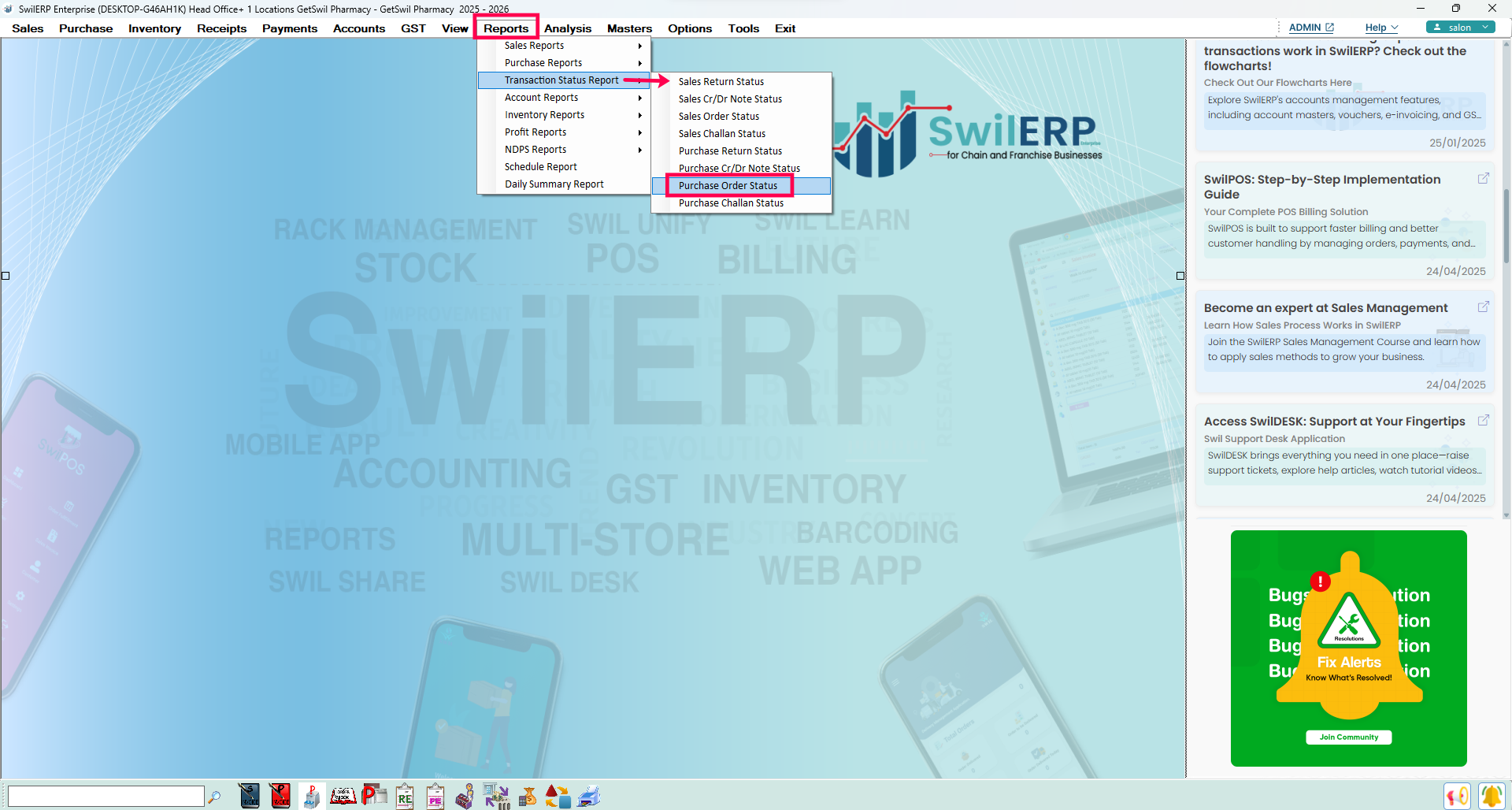This screenshot has height=810, width=1512.
Task: Open the PE clipboard toolbar icon
Action: tap(435, 796)
